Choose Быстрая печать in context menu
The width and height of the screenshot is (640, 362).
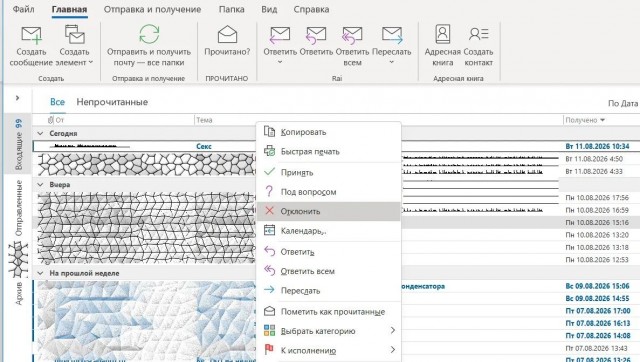click(329, 151)
